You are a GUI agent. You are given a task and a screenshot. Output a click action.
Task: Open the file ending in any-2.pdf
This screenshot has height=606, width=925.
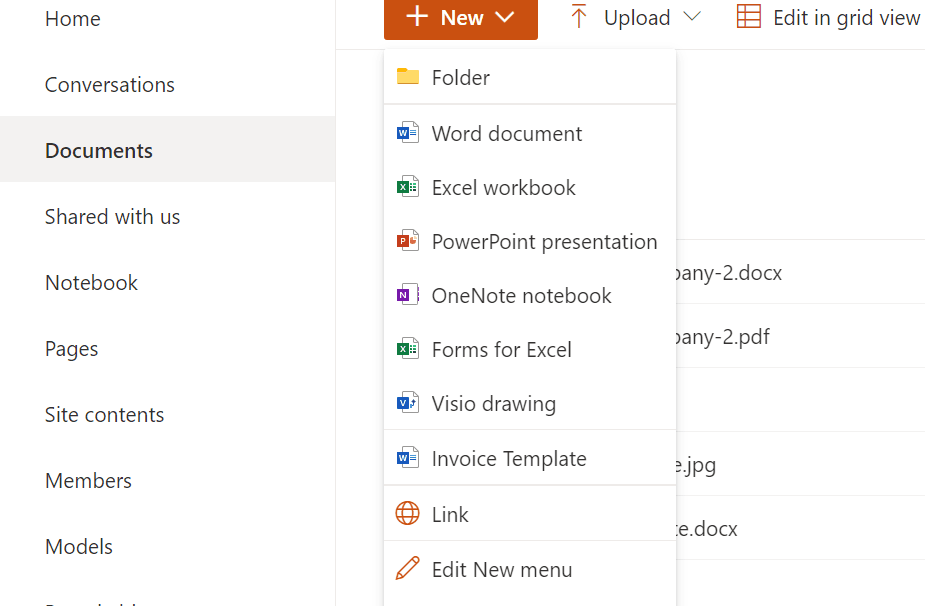723,337
